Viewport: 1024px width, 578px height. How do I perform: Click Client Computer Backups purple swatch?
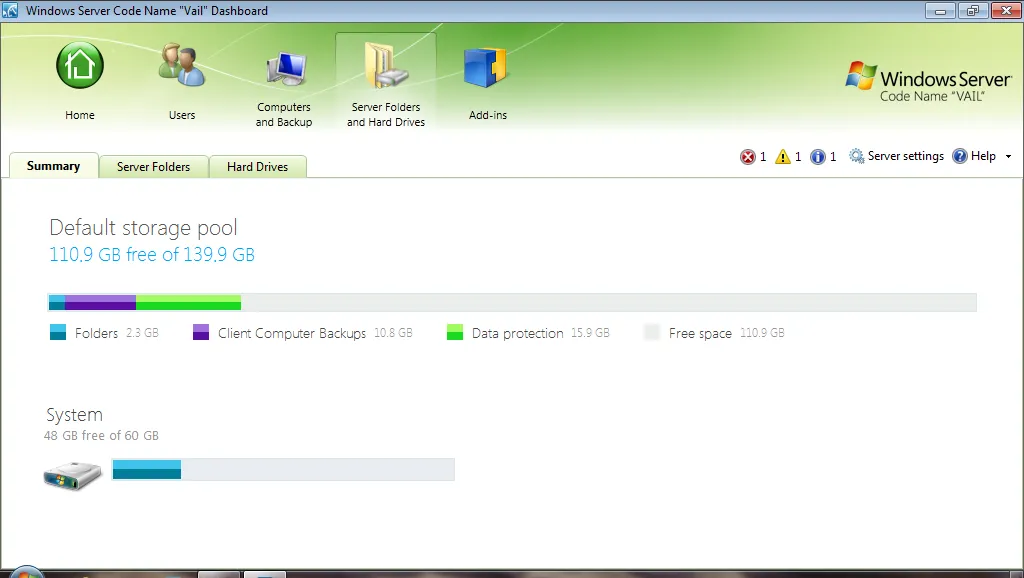[201, 332]
